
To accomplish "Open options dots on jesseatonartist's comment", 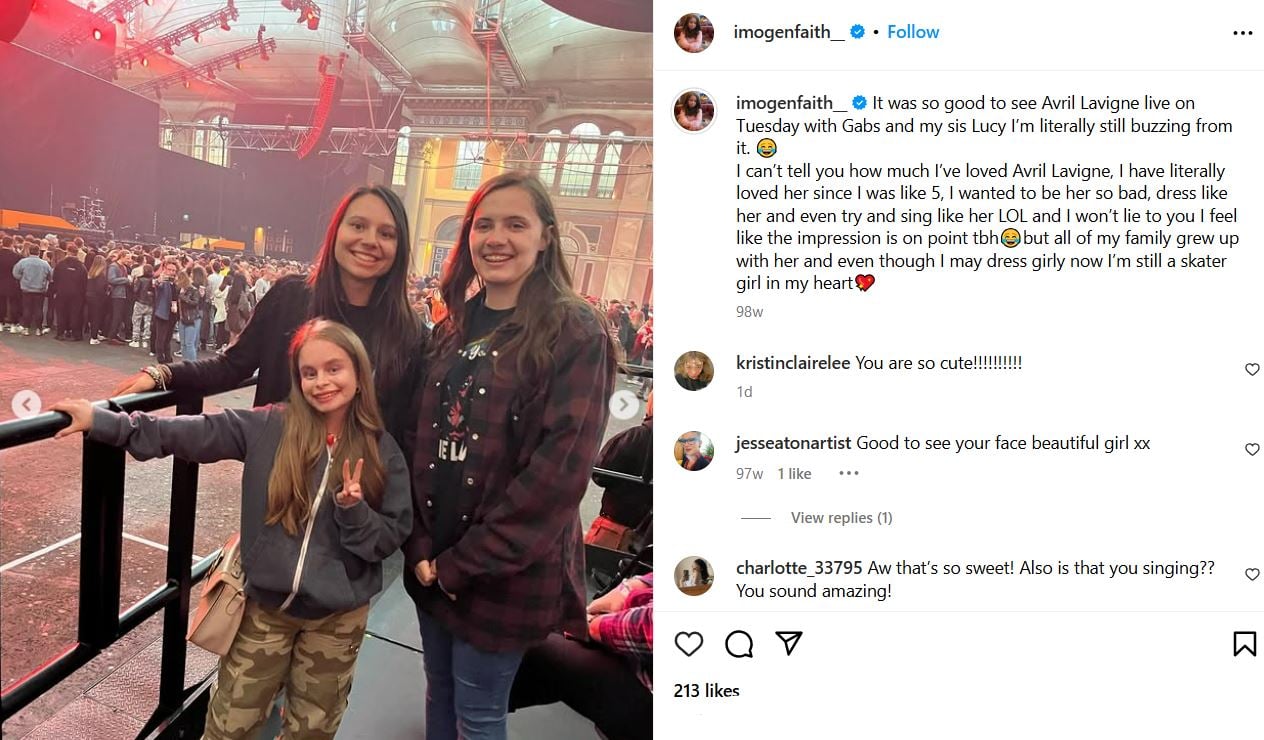I will [x=848, y=474].
